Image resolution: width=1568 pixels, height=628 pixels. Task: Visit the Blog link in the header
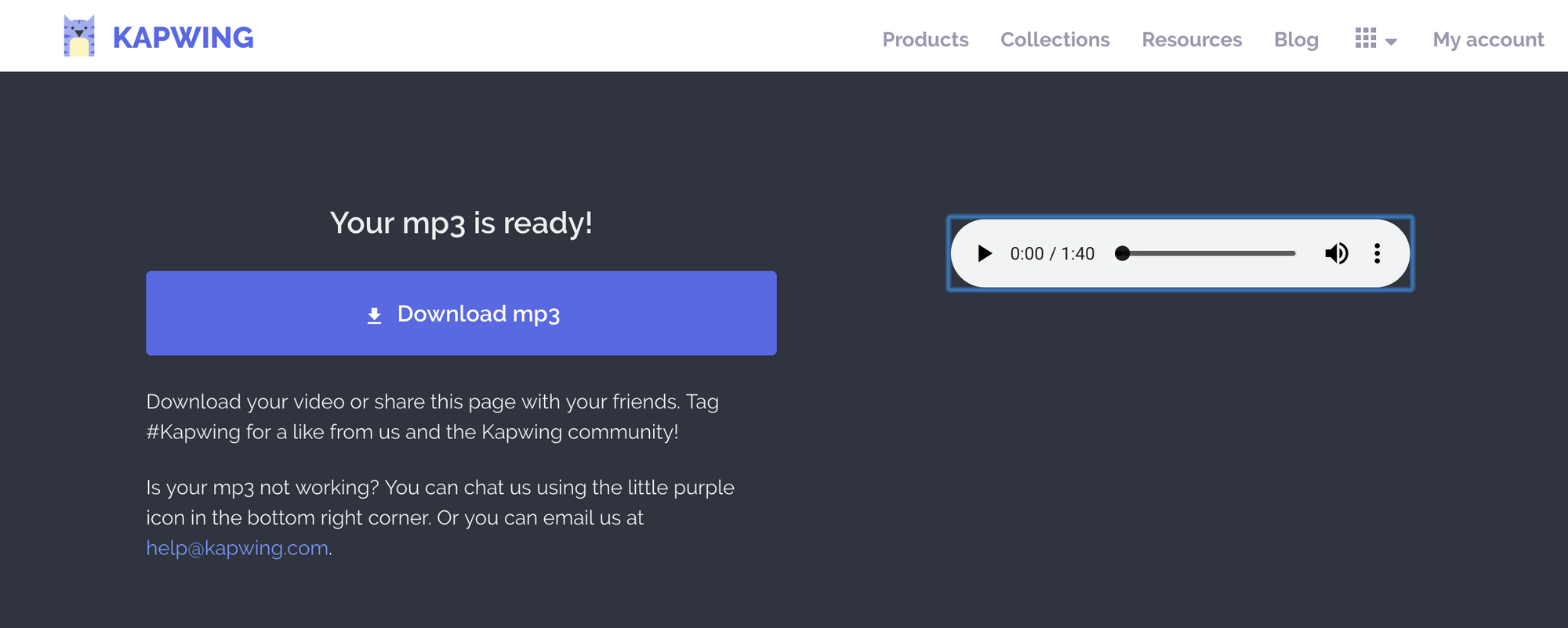[x=1296, y=39]
